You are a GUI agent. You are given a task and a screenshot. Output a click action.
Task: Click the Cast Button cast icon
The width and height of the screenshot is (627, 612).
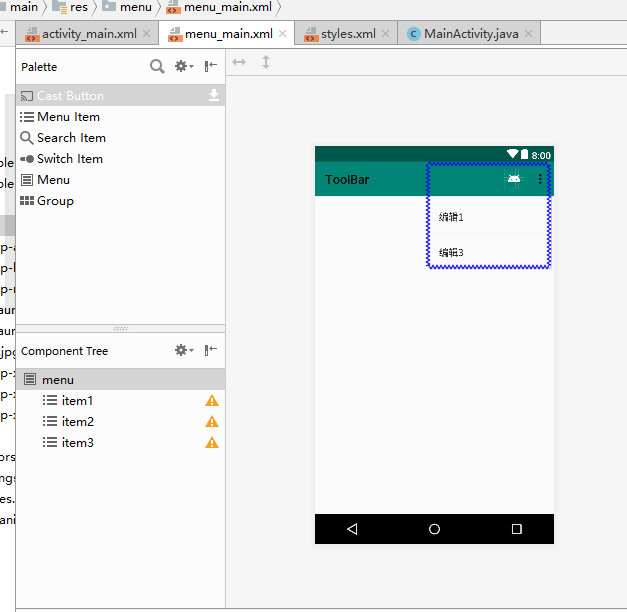tap(27, 96)
